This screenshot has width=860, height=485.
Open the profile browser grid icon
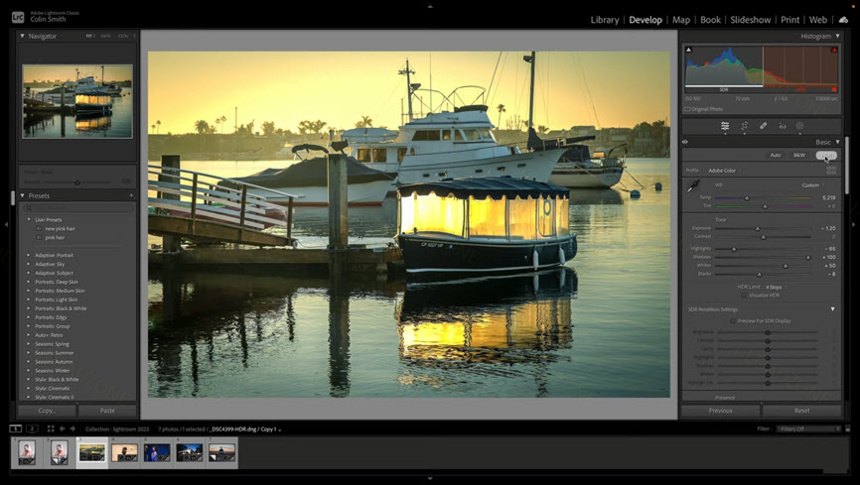831,171
